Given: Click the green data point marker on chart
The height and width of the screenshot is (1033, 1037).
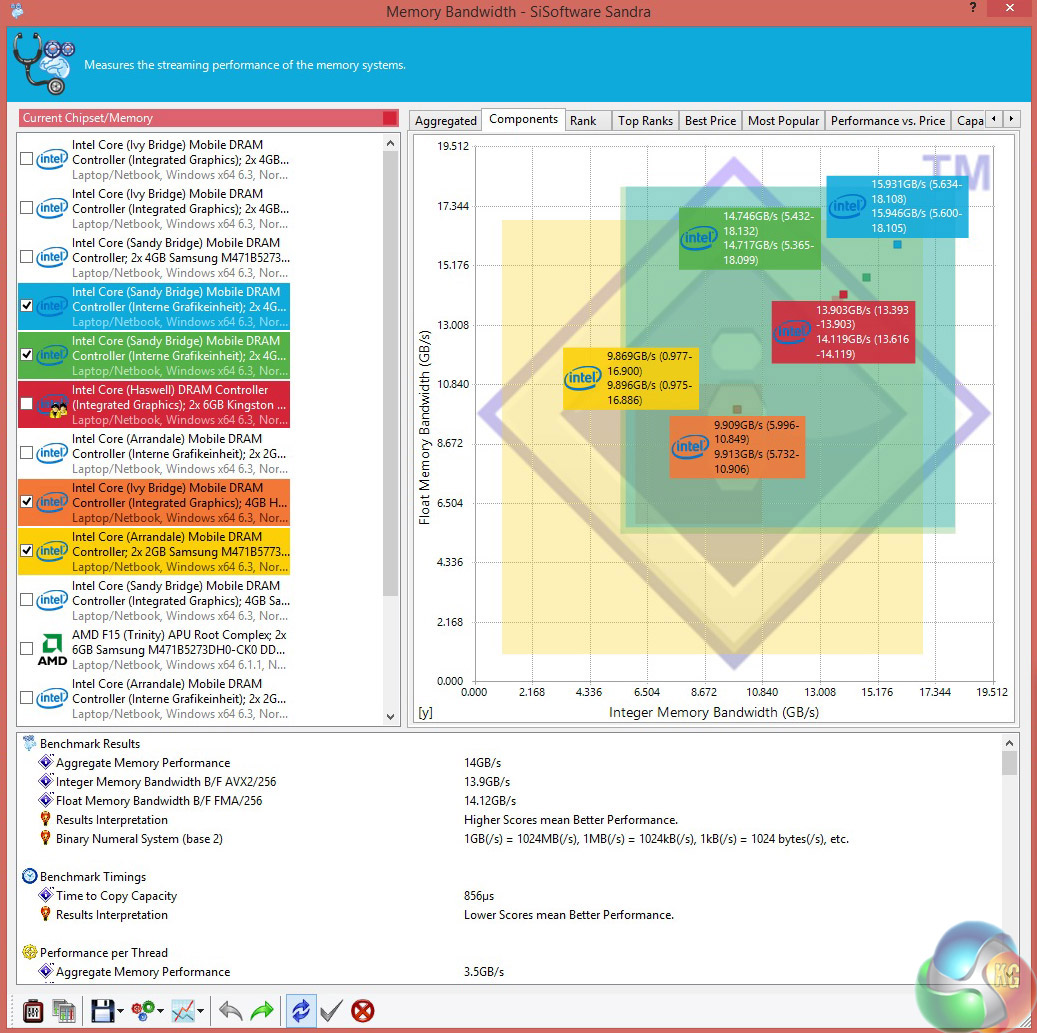Looking at the screenshot, I should tap(866, 277).
